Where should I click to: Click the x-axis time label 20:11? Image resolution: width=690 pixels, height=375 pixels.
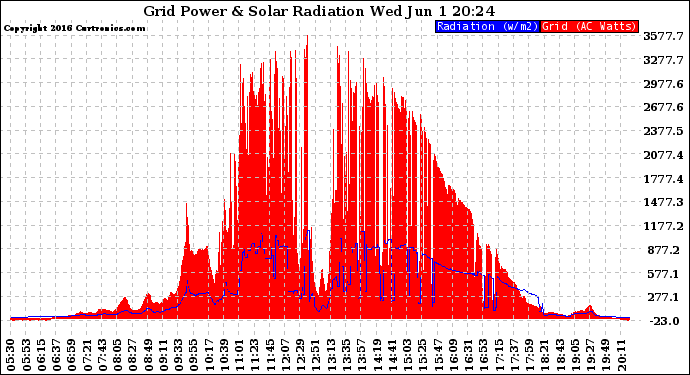[622, 355]
